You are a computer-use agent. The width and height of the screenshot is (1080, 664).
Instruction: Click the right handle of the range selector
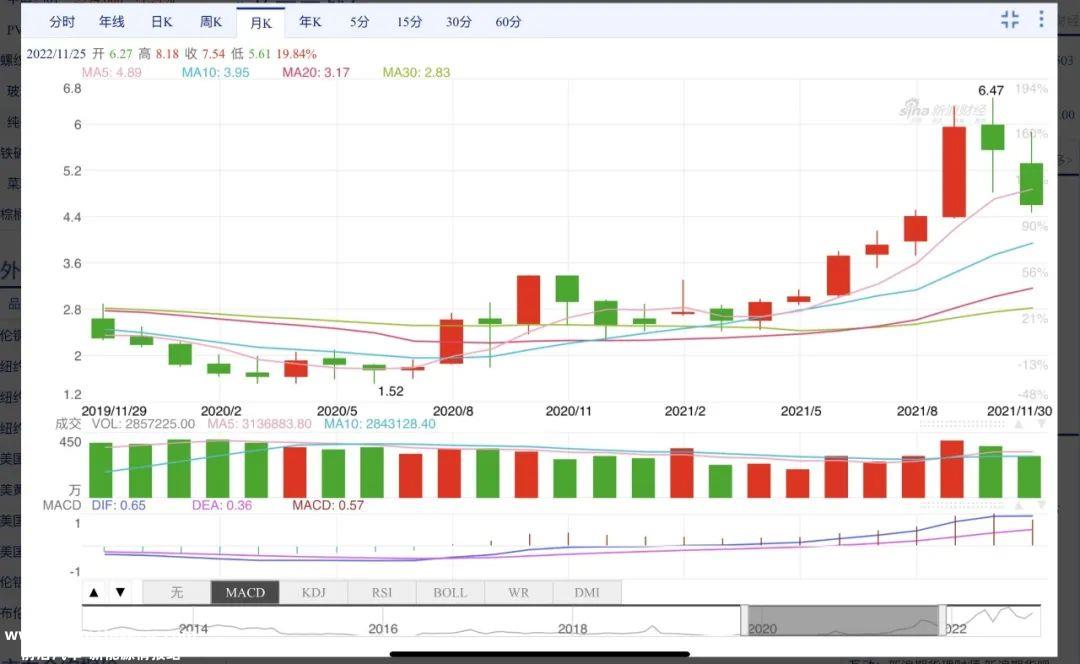click(x=942, y=620)
